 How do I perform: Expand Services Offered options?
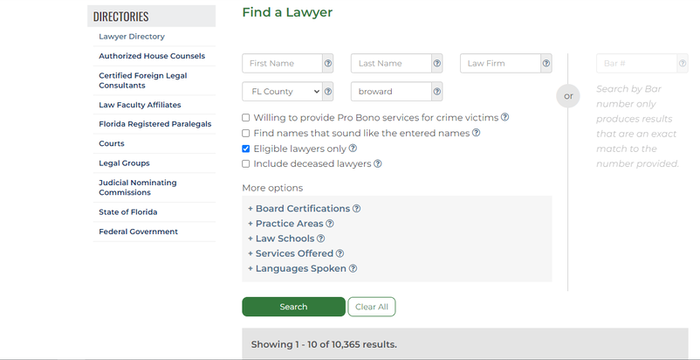click(x=291, y=253)
